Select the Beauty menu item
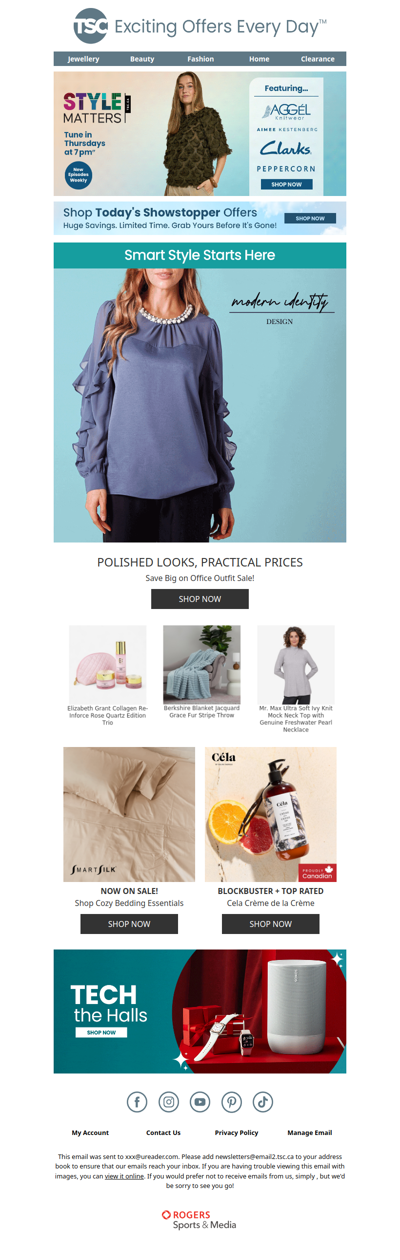Screen dimensions: 400x1260 142,59
